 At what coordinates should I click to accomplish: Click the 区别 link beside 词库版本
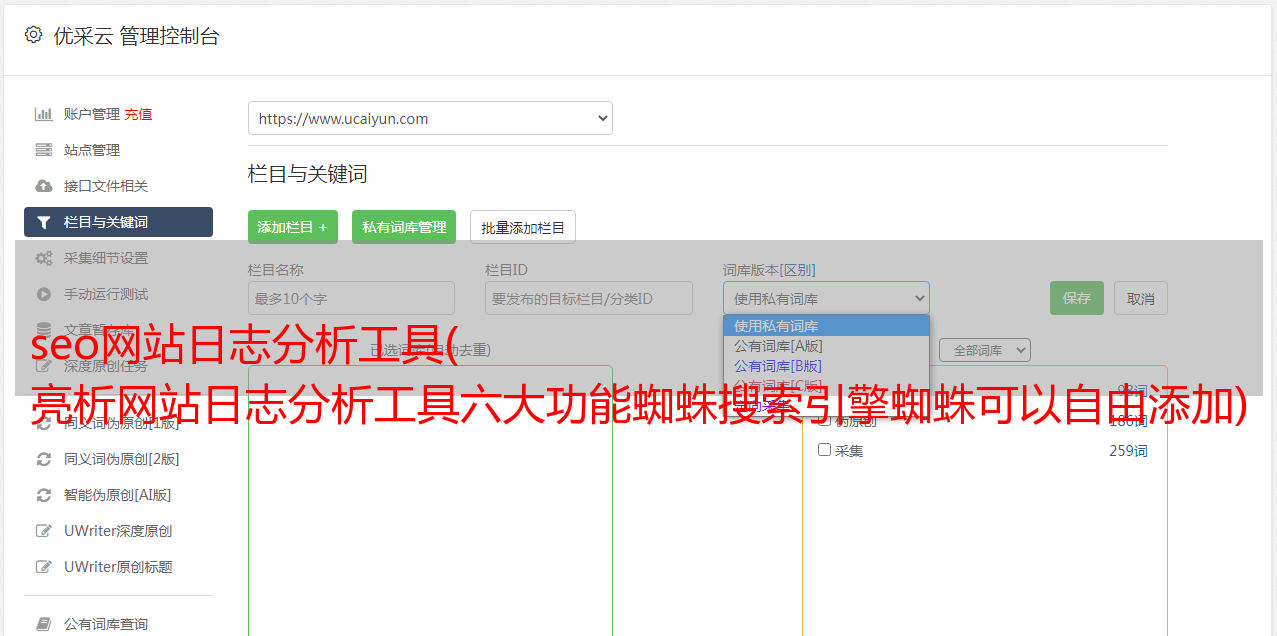point(798,270)
